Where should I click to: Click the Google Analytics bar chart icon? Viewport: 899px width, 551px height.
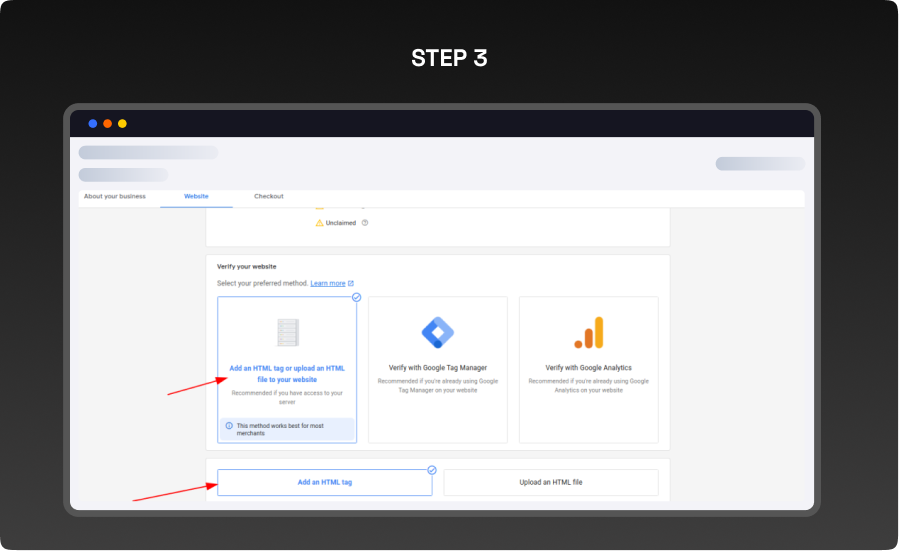pyautogui.click(x=588, y=332)
